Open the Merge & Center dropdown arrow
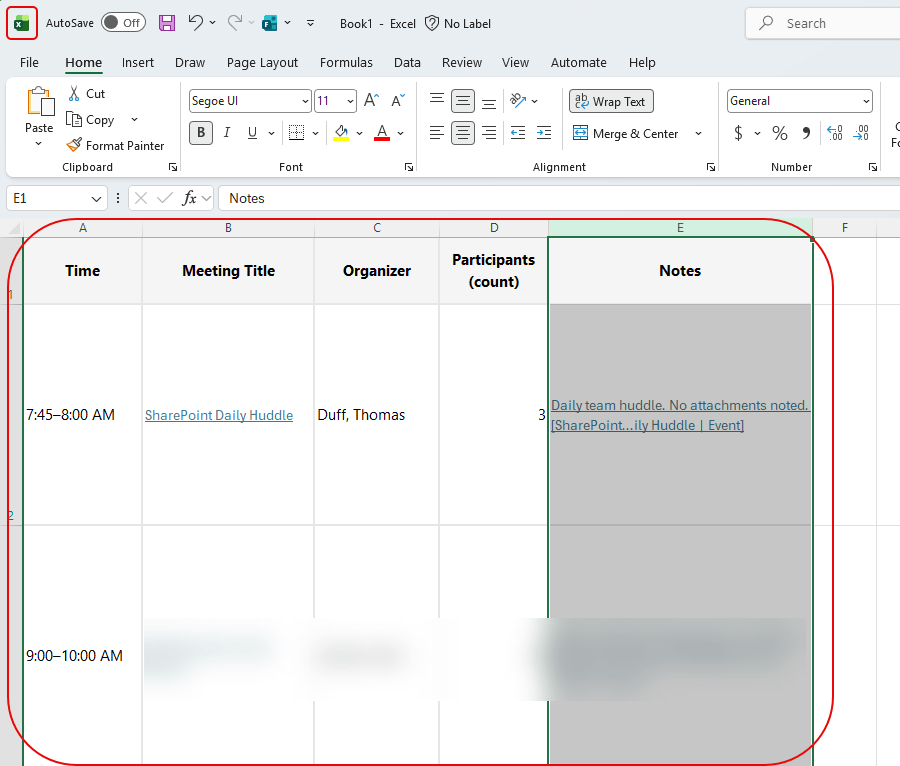 click(x=698, y=133)
